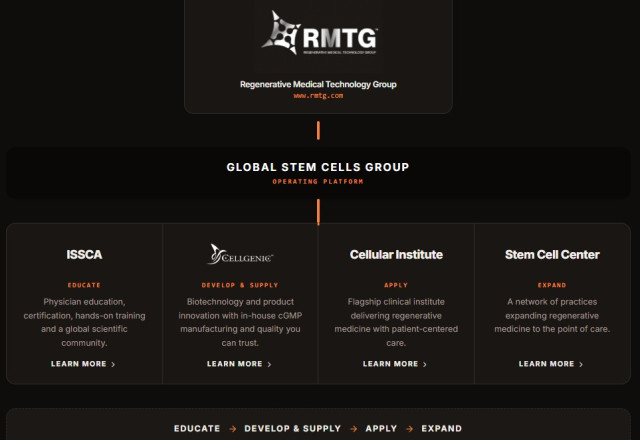Click the Expand label in Stem Cell Center card
Viewport: 640px width, 440px height.
coord(552,285)
